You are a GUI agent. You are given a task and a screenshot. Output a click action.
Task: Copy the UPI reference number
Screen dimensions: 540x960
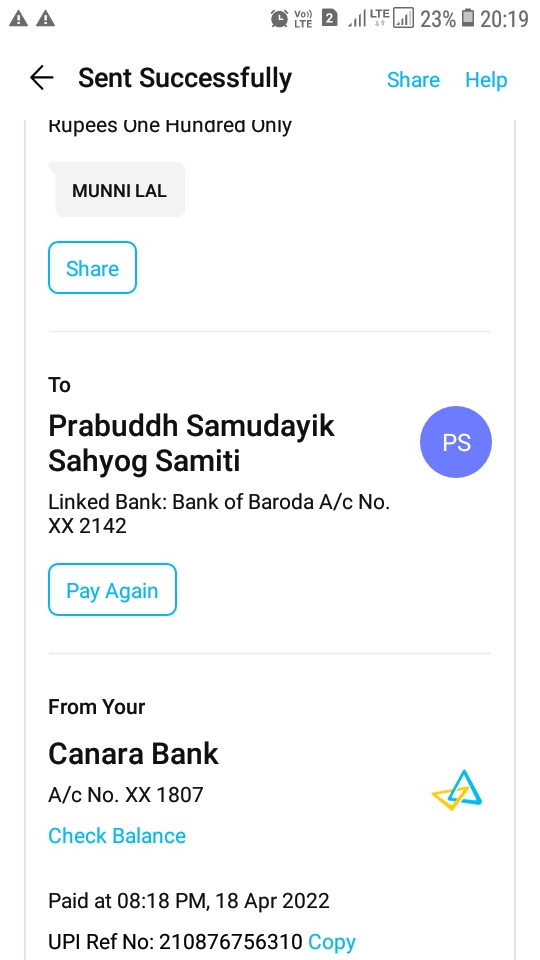click(x=332, y=942)
